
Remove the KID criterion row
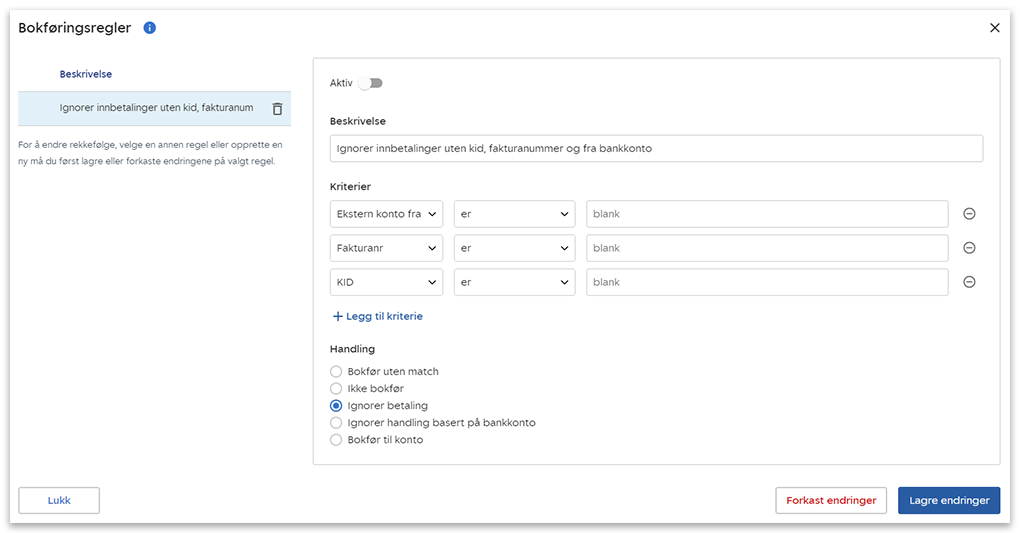pyautogui.click(x=968, y=282)
